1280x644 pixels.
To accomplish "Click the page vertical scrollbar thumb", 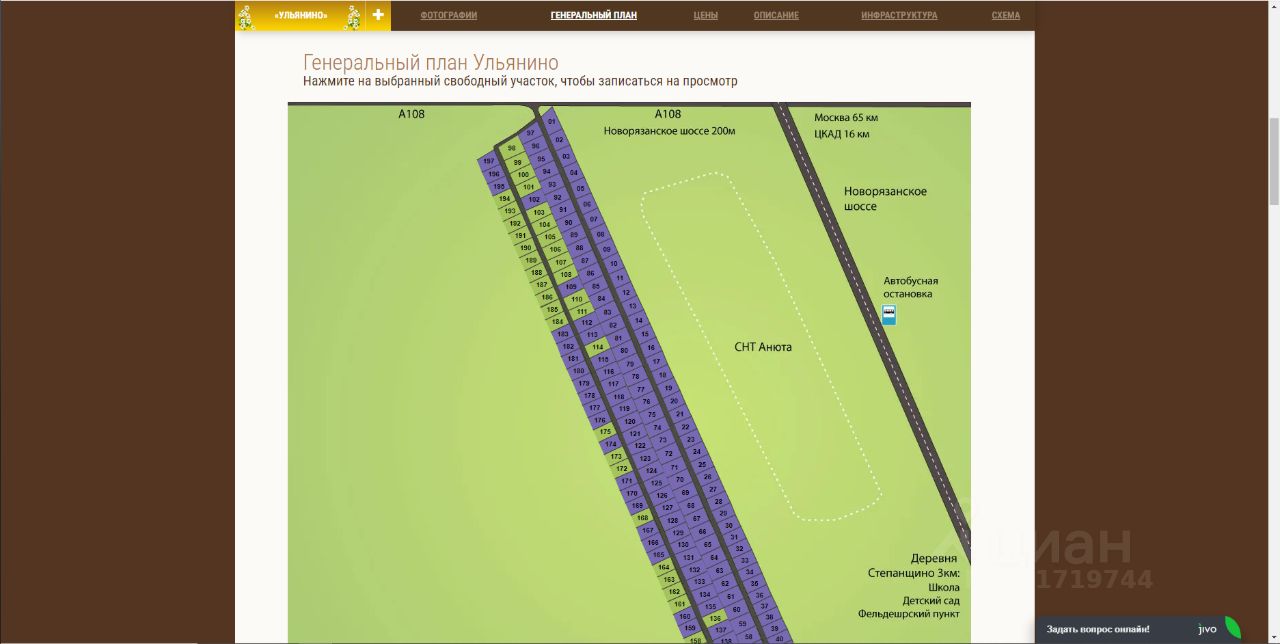I will 1273,160.
